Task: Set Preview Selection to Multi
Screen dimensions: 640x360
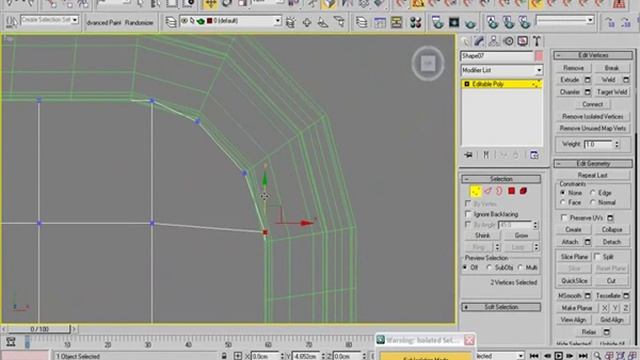Action: [x=520, y=268]
